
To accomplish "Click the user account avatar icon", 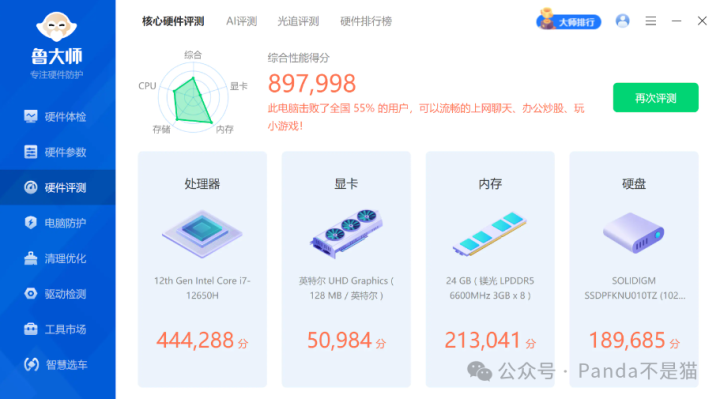I will [622, 21].
